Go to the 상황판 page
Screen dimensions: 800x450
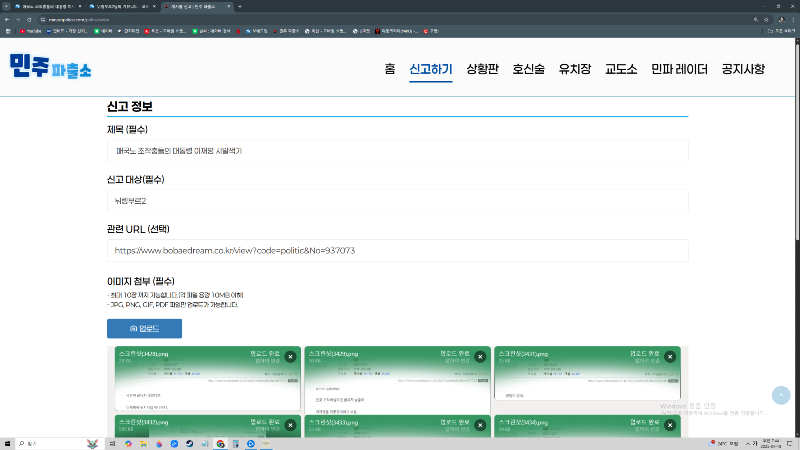482,69
